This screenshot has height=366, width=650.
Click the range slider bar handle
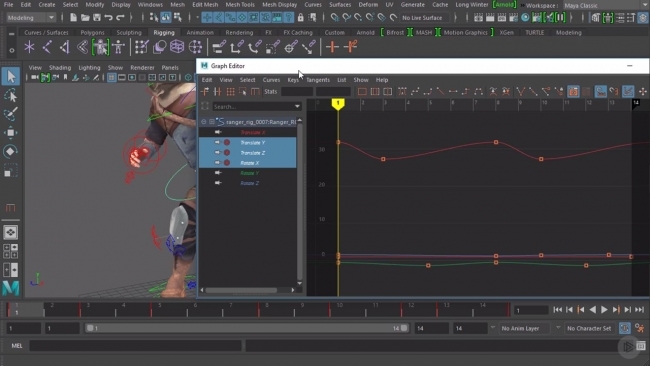click(x=247, y=328)
